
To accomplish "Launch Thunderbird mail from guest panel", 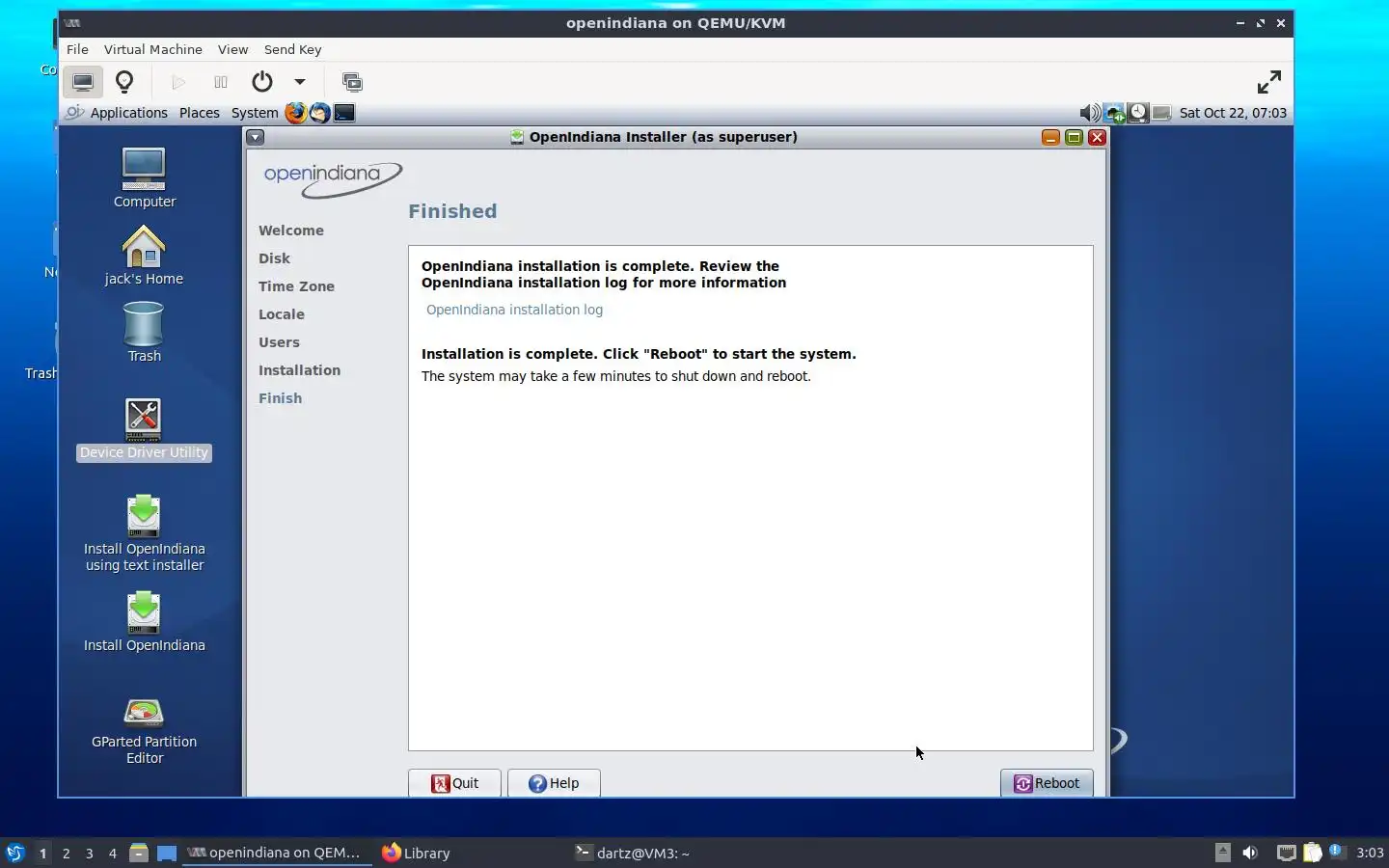I will click(x=319, y=113).
